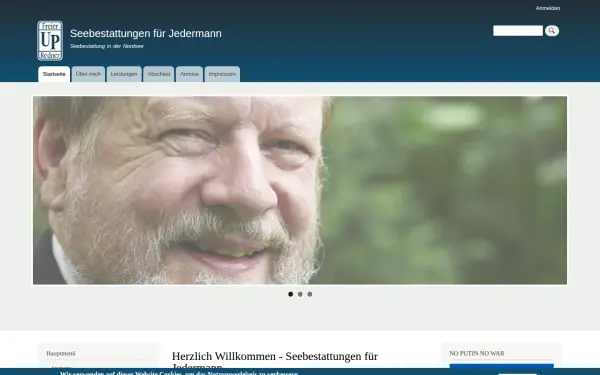Go to the Abschied tab
The image size is (600, 375).
(159, 74)
